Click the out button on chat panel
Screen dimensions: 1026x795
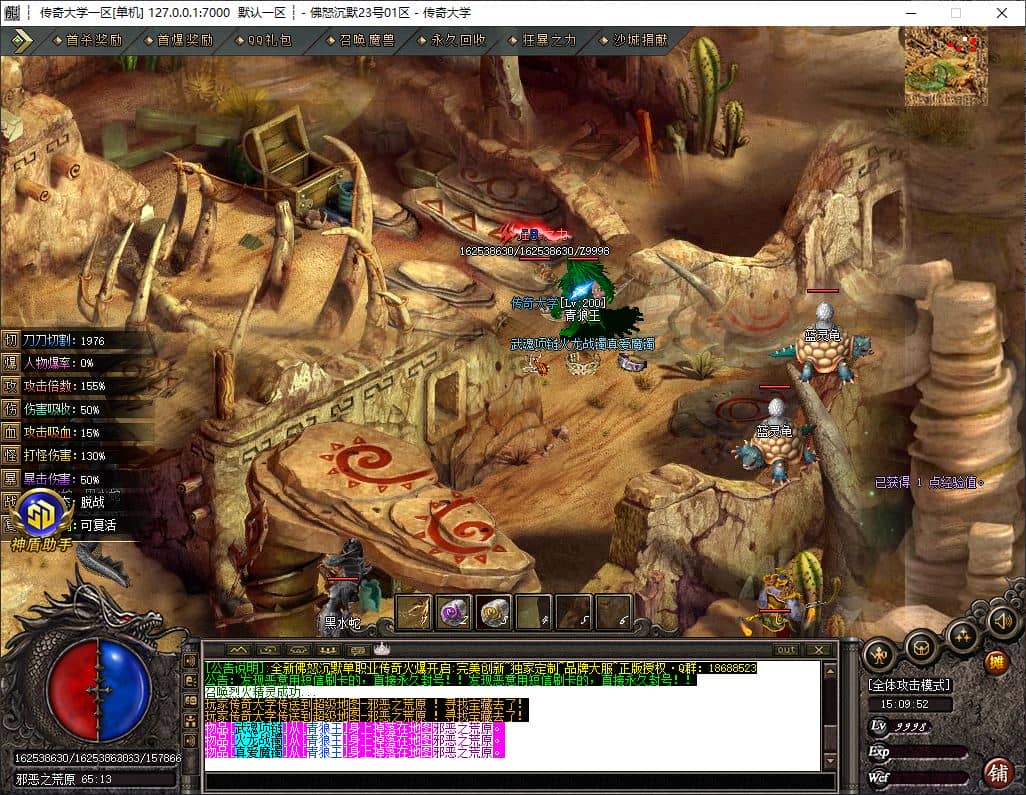click(786, 650)
